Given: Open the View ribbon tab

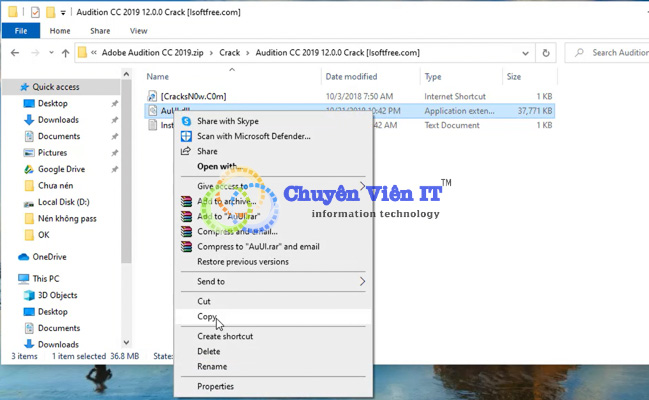Looking at the screenshot, I should 138,31.
